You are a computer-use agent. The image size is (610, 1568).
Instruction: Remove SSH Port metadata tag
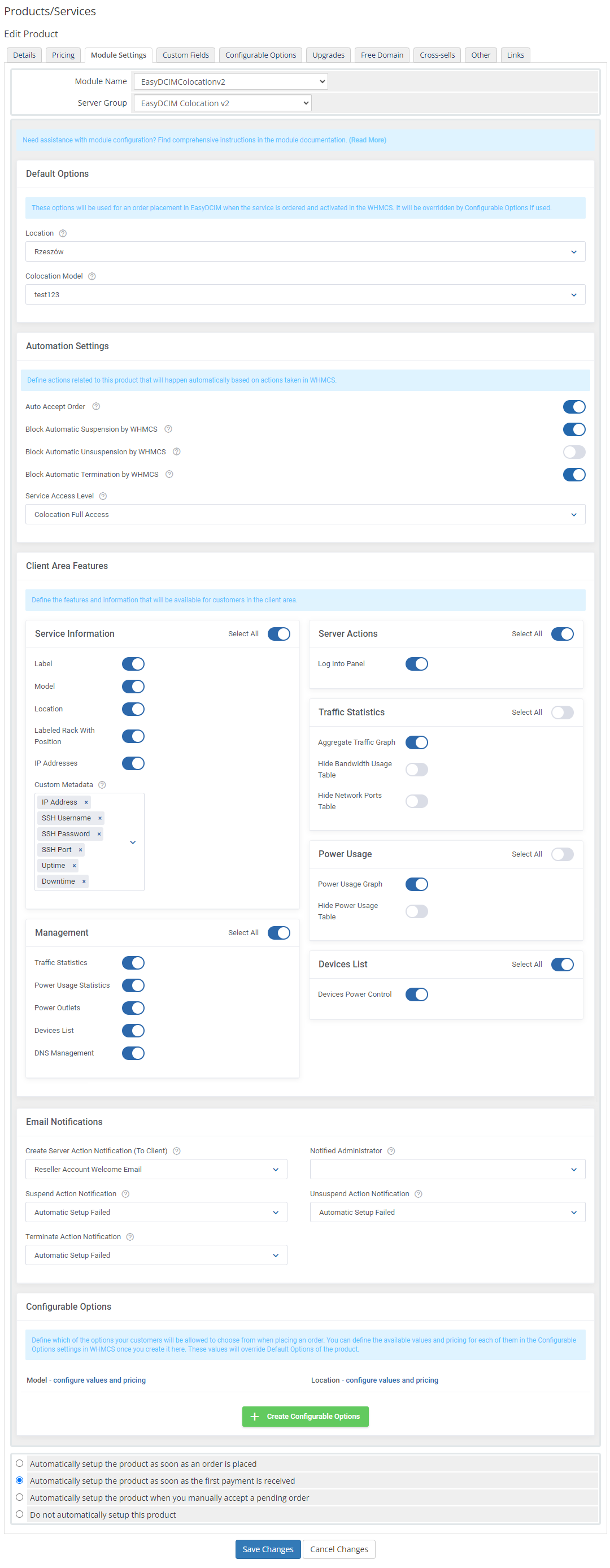pyautogui.click(x=80, y=850)
